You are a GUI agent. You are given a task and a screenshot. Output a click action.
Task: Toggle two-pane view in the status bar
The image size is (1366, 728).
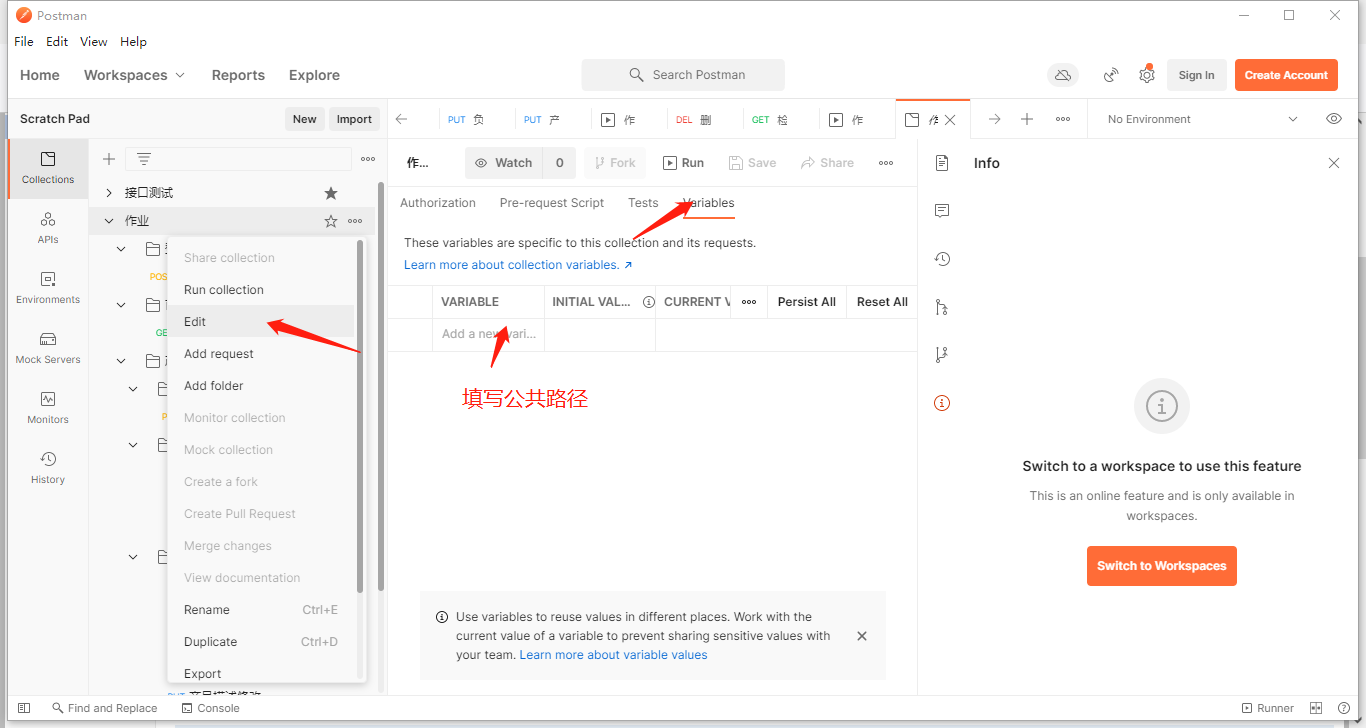click(1317, 708)
